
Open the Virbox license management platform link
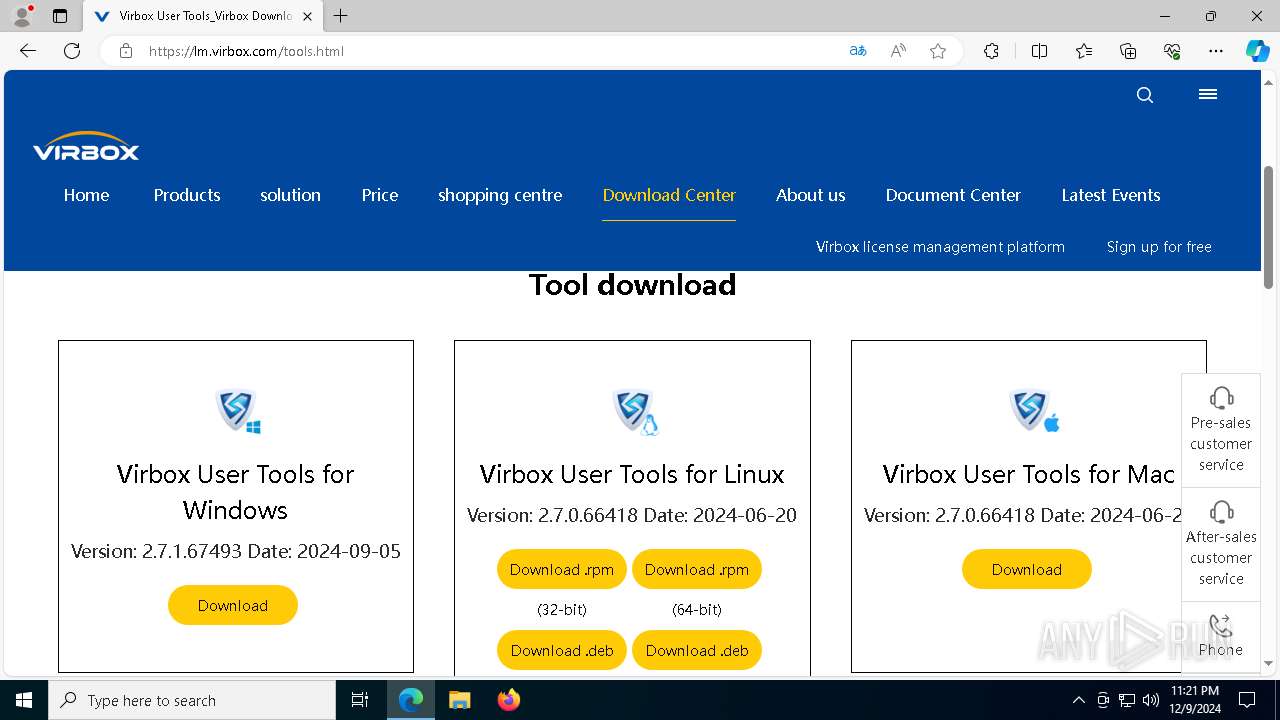940,247
